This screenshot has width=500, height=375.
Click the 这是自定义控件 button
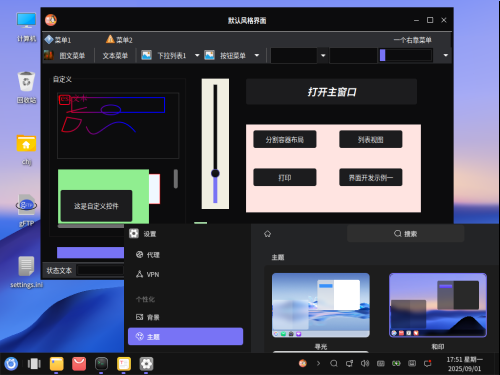96,206
